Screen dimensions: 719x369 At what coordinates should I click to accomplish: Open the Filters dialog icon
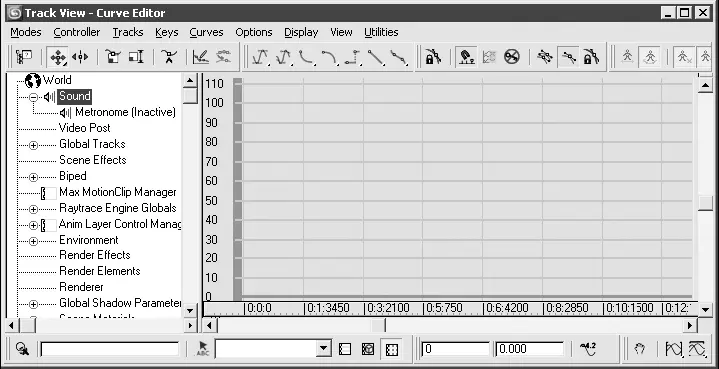pos(24,57)
